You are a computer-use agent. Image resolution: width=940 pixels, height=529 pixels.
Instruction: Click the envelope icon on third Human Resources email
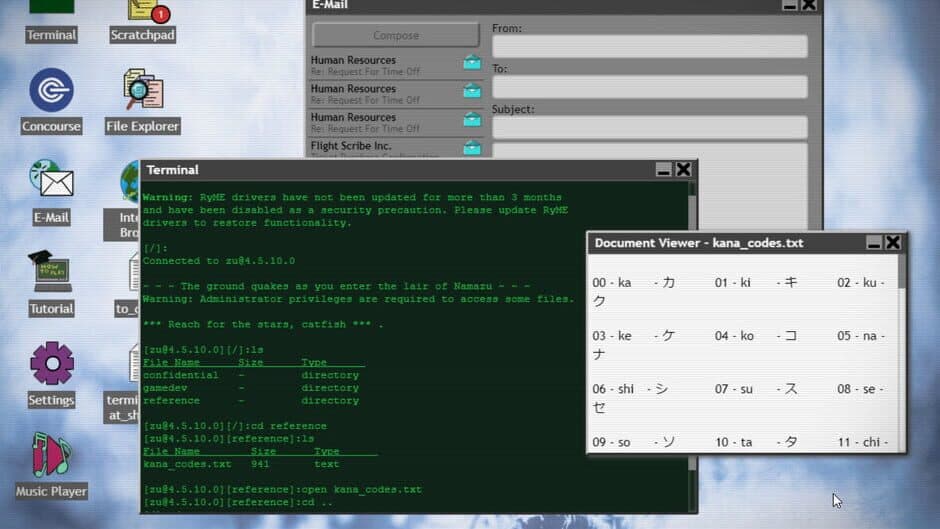[x=472, y=120]
